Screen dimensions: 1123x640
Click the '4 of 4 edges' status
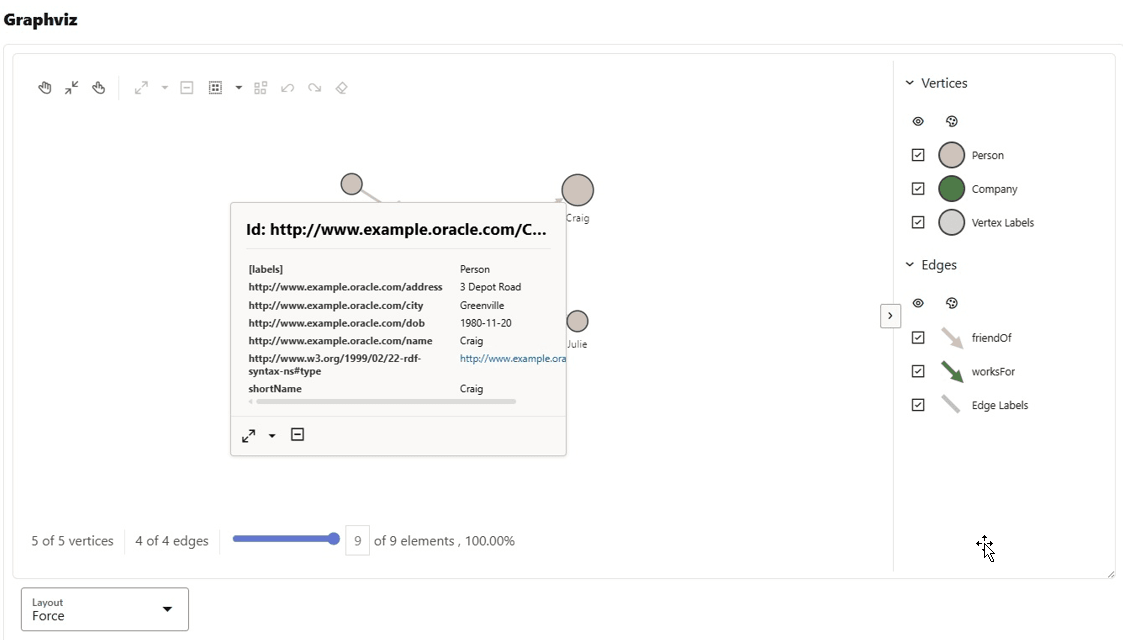(172, 541)
